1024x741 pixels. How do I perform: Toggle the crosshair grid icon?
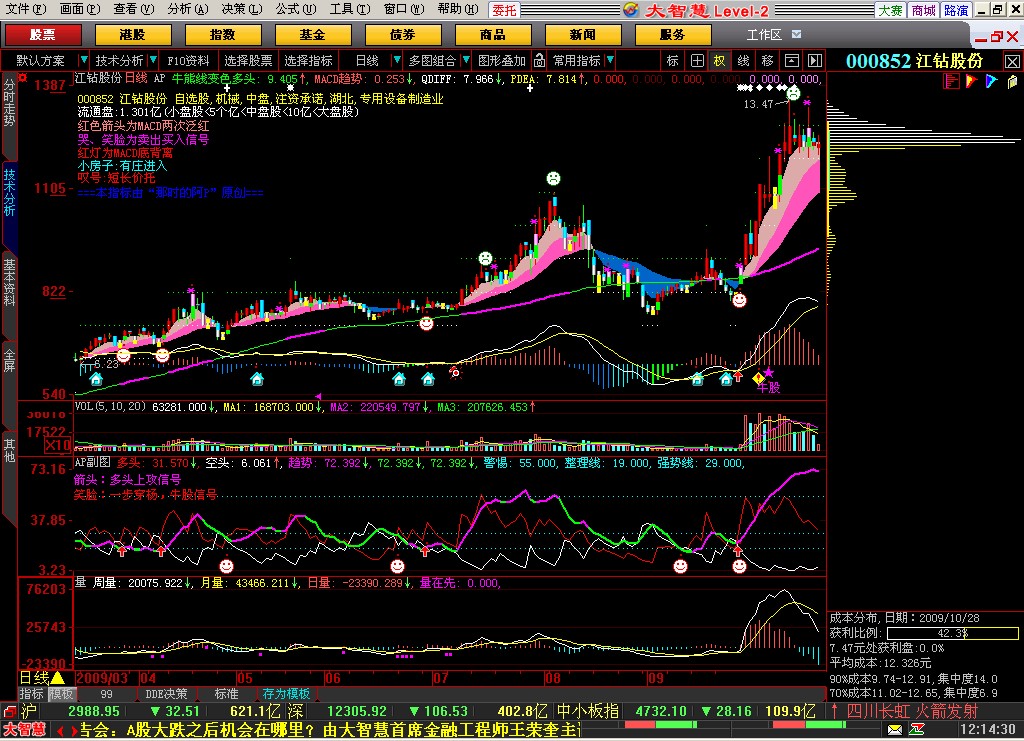(x=697, y=61)
